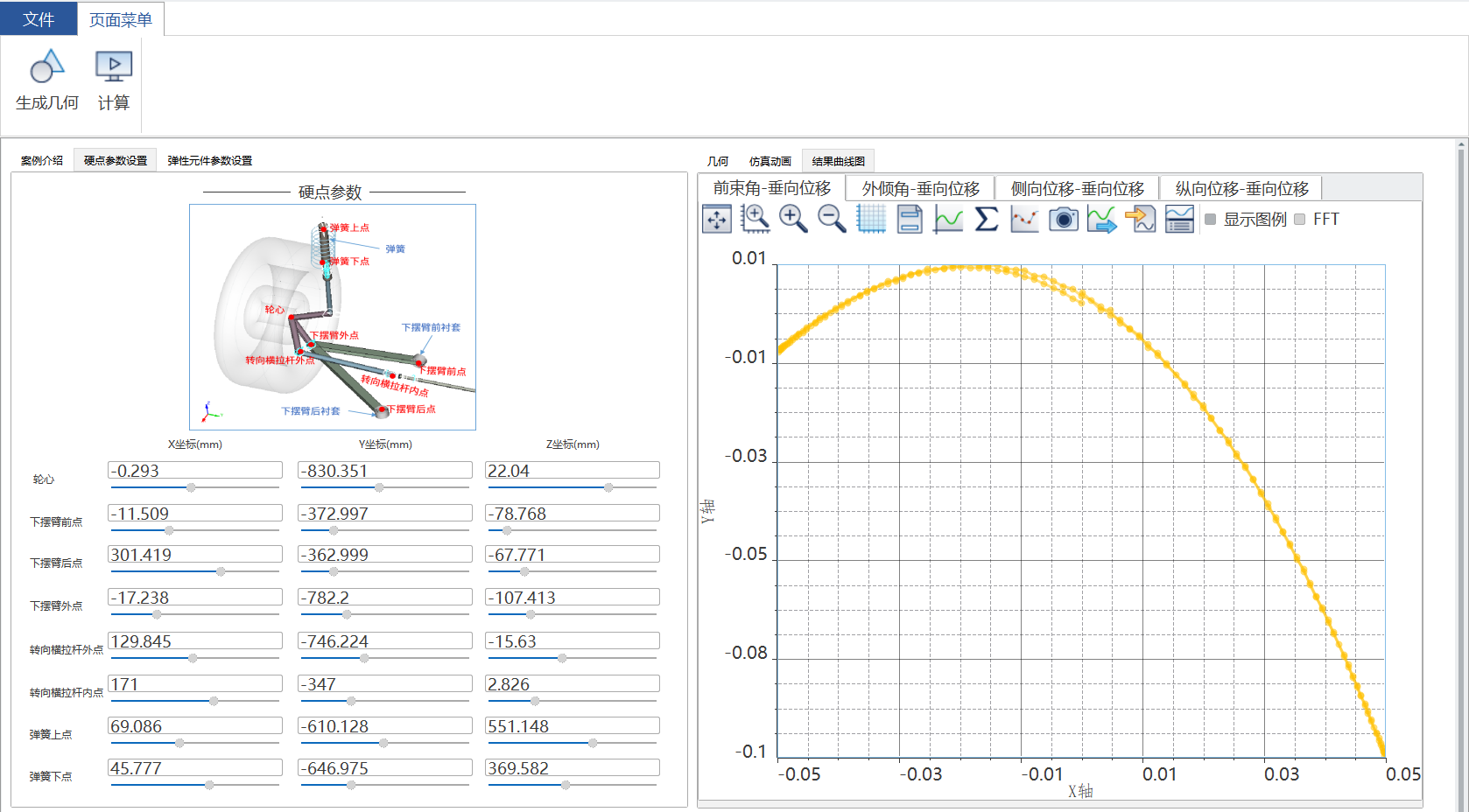Image resolution: width=1469 pixels, height=812 pixels.
Task: Click the data points marker curve icon
Action: pyautogui.click(x=1024, y=219)
